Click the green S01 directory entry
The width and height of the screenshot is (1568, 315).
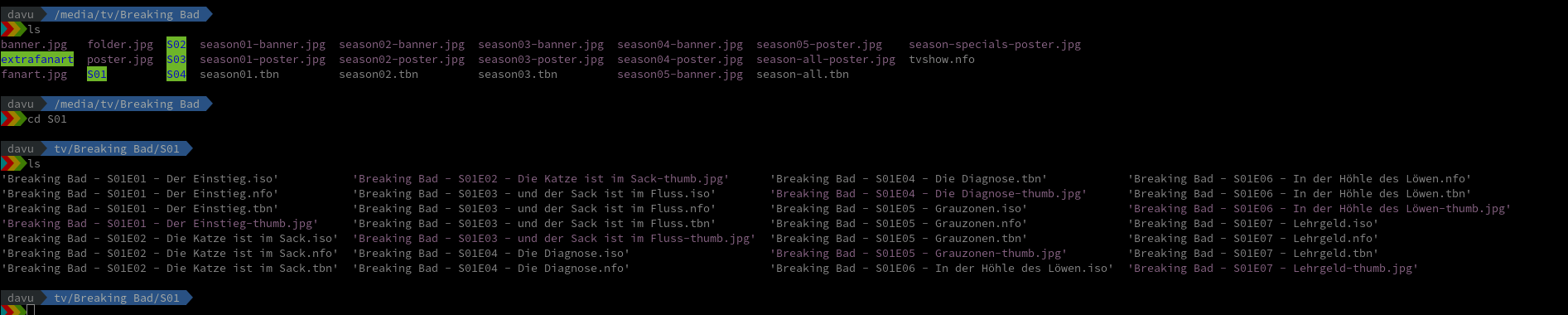[97, 75]
